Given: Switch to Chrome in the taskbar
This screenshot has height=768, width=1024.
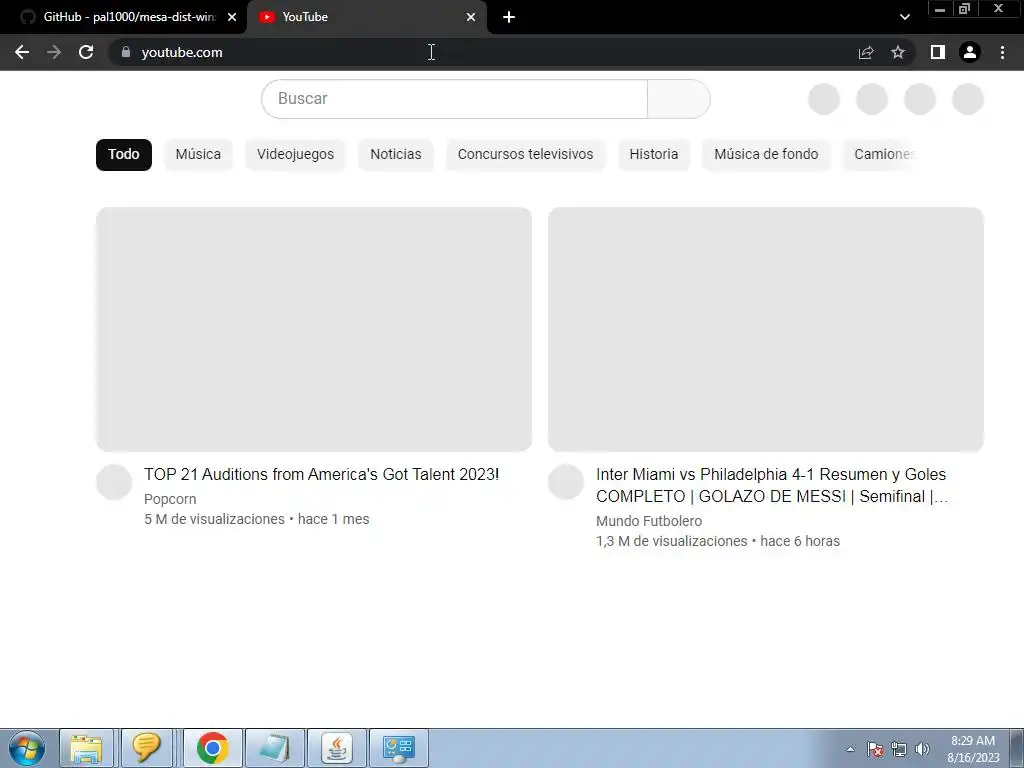Looking at the screenshot, I should point(212,748).
